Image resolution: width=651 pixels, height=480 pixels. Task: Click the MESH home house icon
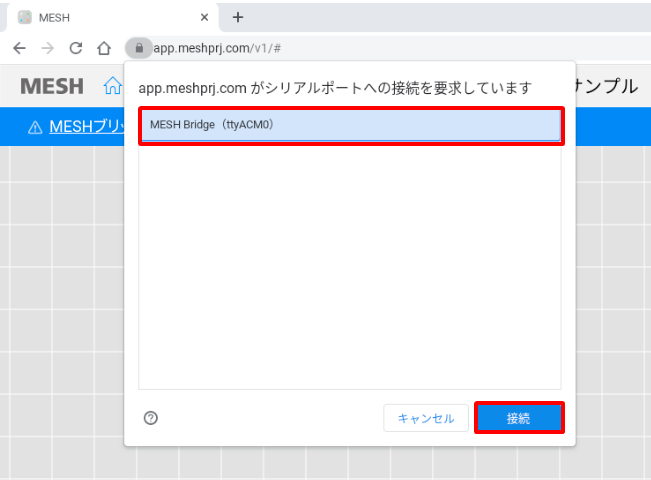pyautogui.click(x=113, y=86)
